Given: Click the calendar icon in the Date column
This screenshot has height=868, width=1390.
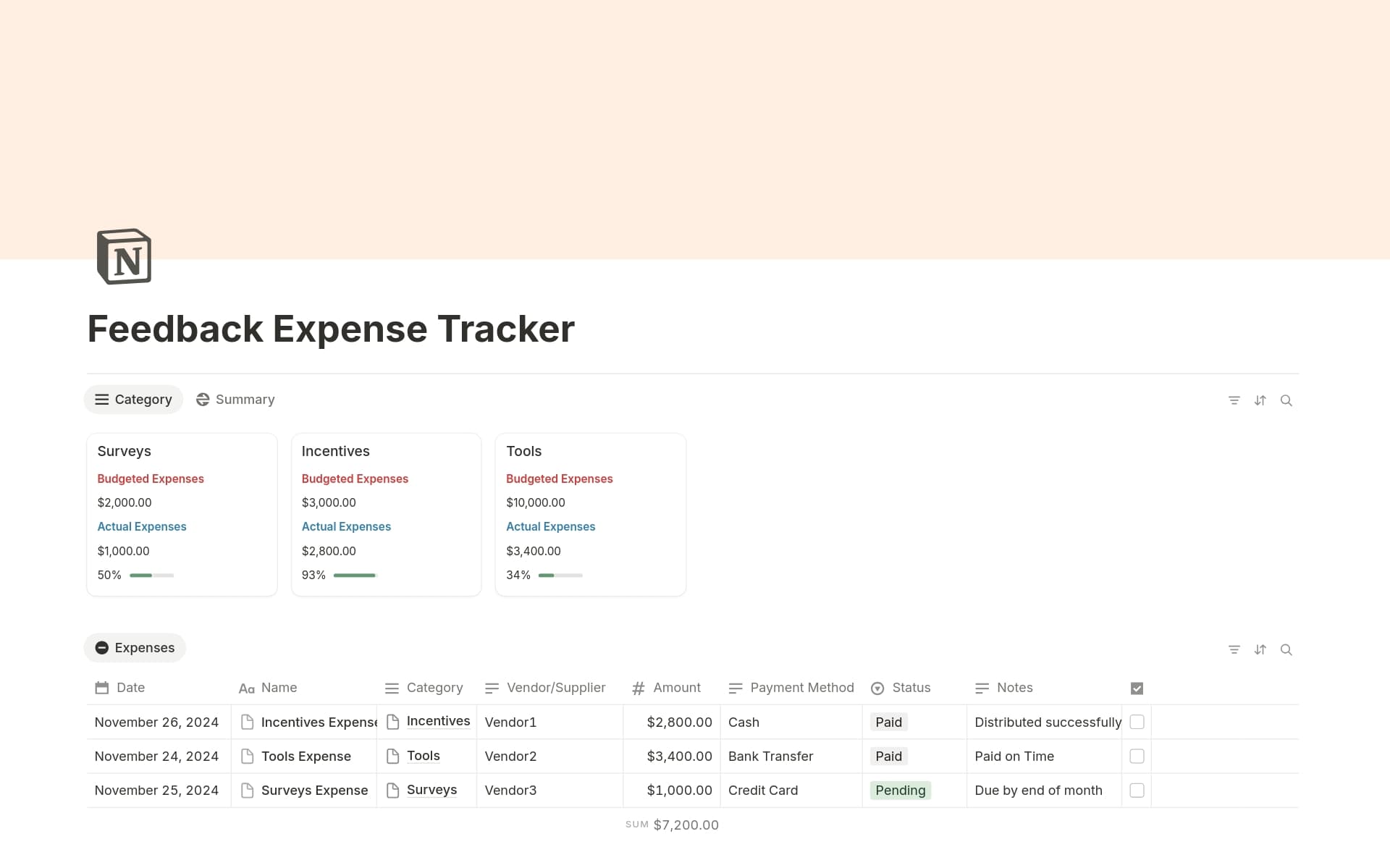Looking at the screenshot, I should click(101, 688).
